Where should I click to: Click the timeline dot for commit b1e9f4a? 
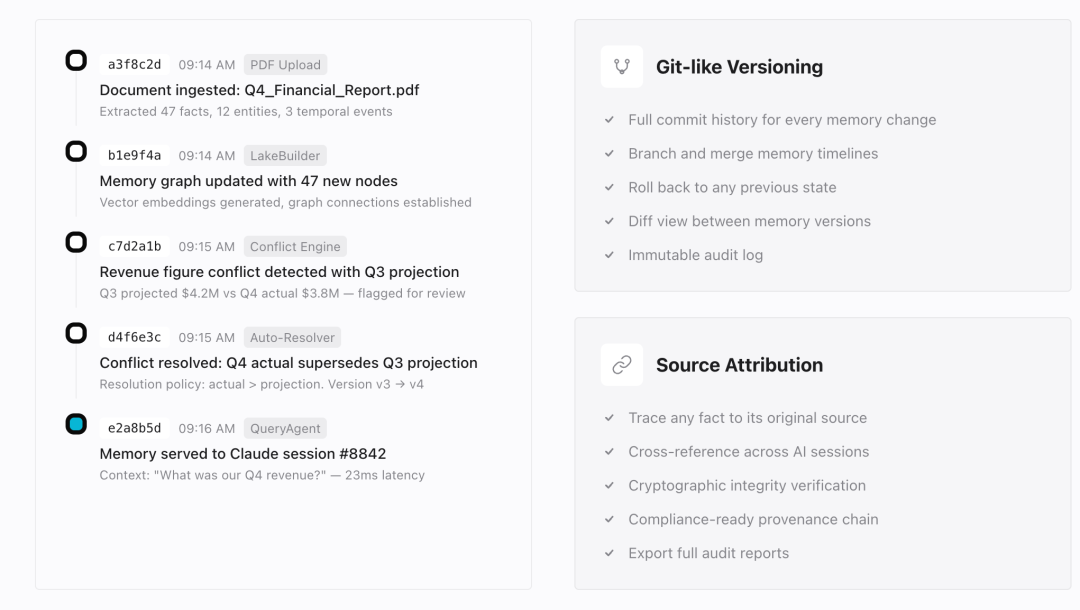coord(76,152)
